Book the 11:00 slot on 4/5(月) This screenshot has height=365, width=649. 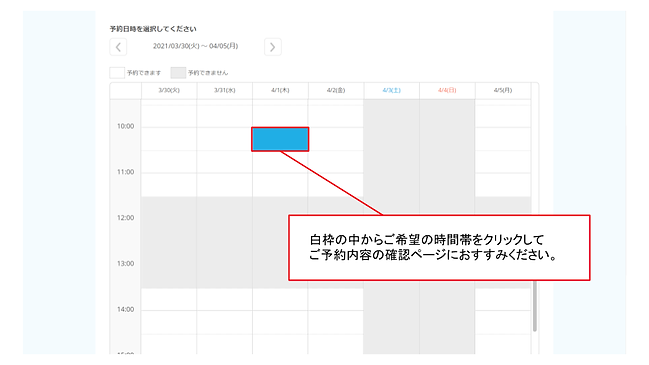(503, 185)
